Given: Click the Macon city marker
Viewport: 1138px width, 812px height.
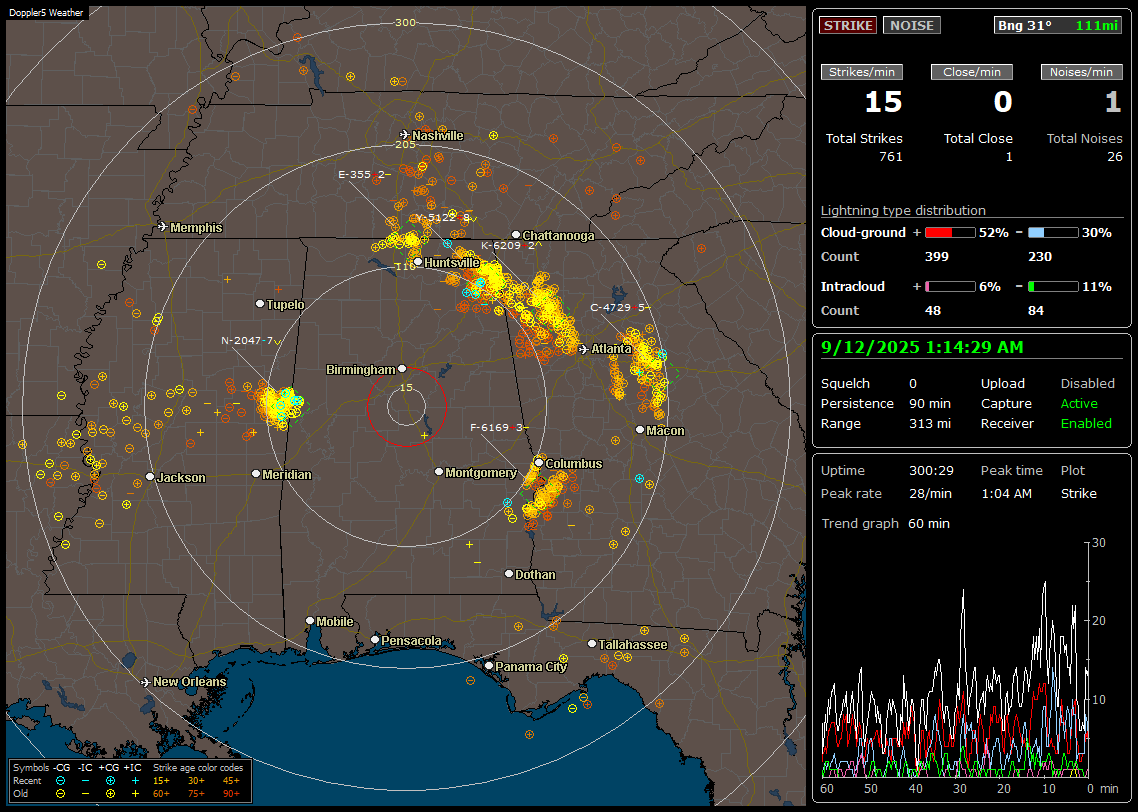Looking at the screenshot, I should click(639, 430).
